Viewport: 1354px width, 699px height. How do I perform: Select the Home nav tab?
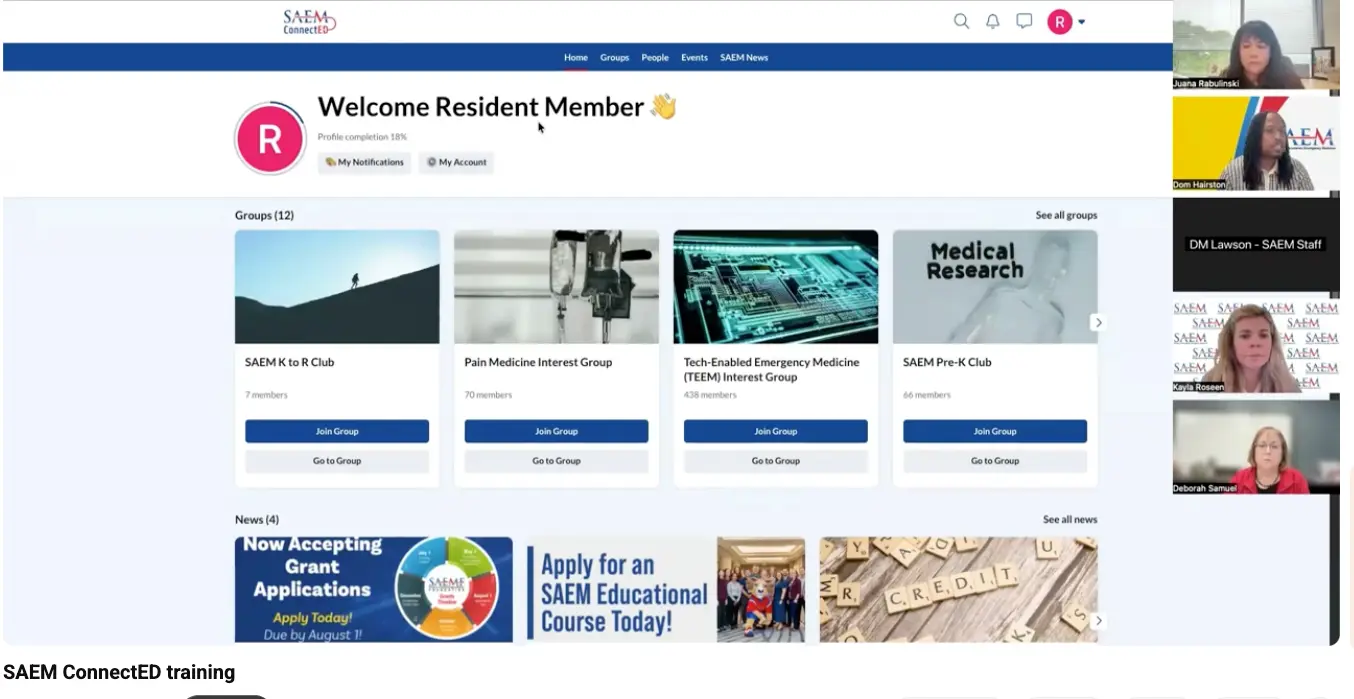pos(576,58)
